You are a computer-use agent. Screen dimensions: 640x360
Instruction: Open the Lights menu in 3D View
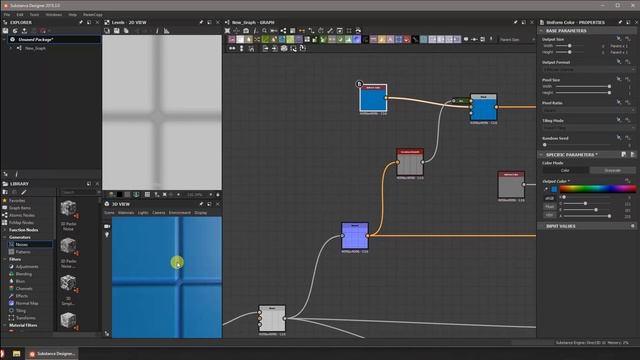(143, 213)
